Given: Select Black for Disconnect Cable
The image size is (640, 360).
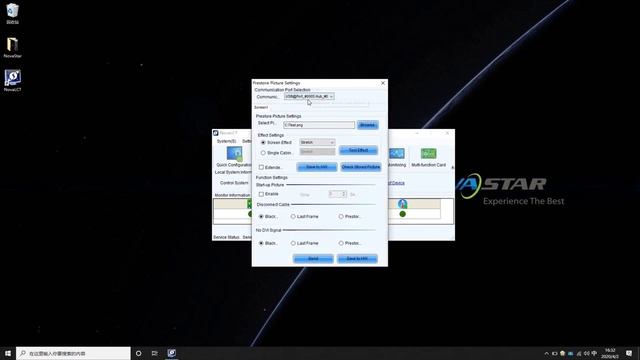Looking at the screenshot, I should tap(261, 216).
